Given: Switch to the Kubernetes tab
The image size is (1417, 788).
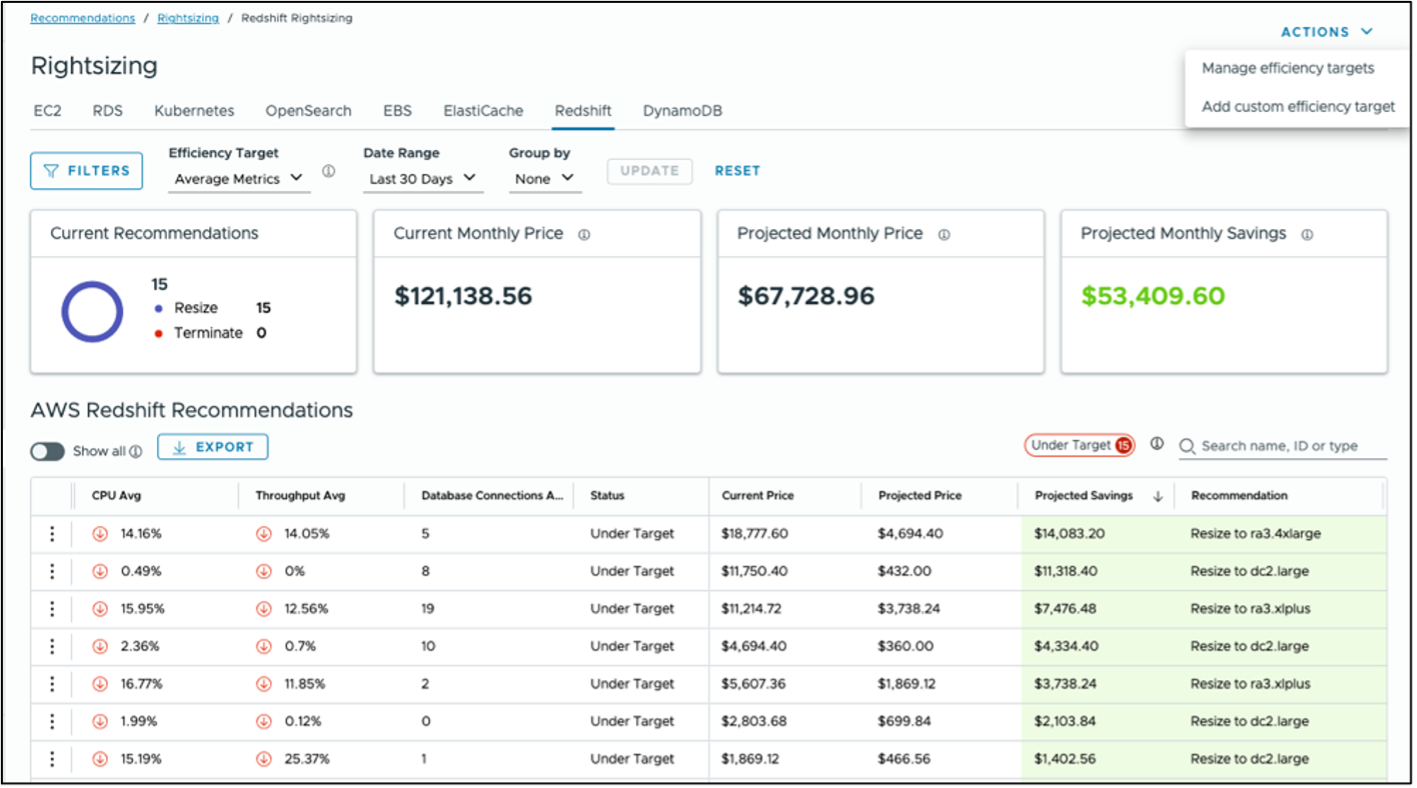Looking at the screenshot, I should click(x=194, y=111).
